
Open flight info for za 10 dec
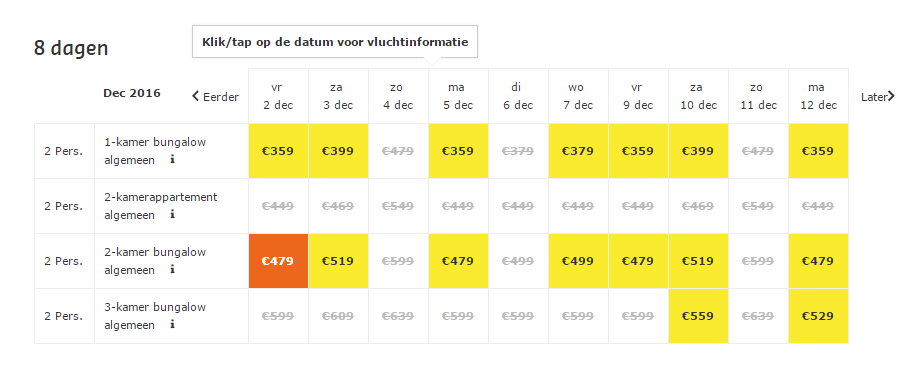[698, 96]
